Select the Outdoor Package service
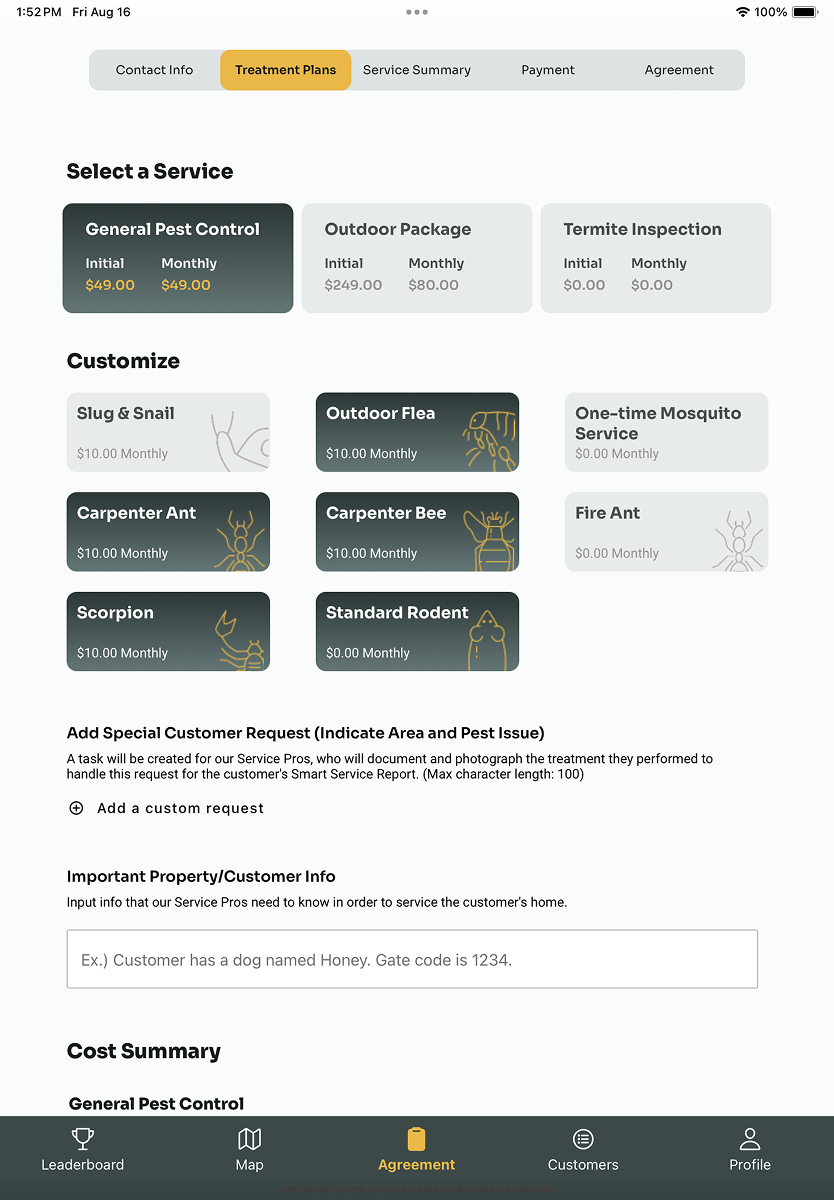Image resolution: width=834 pixels, height=1200 pixels. [416, 258]
